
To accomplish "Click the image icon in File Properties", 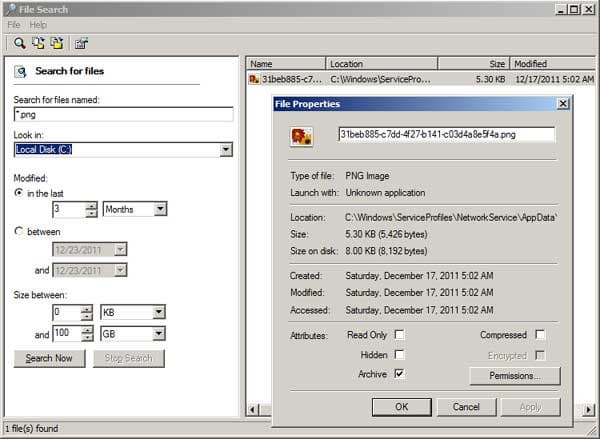I will click(x=302, y=137).
